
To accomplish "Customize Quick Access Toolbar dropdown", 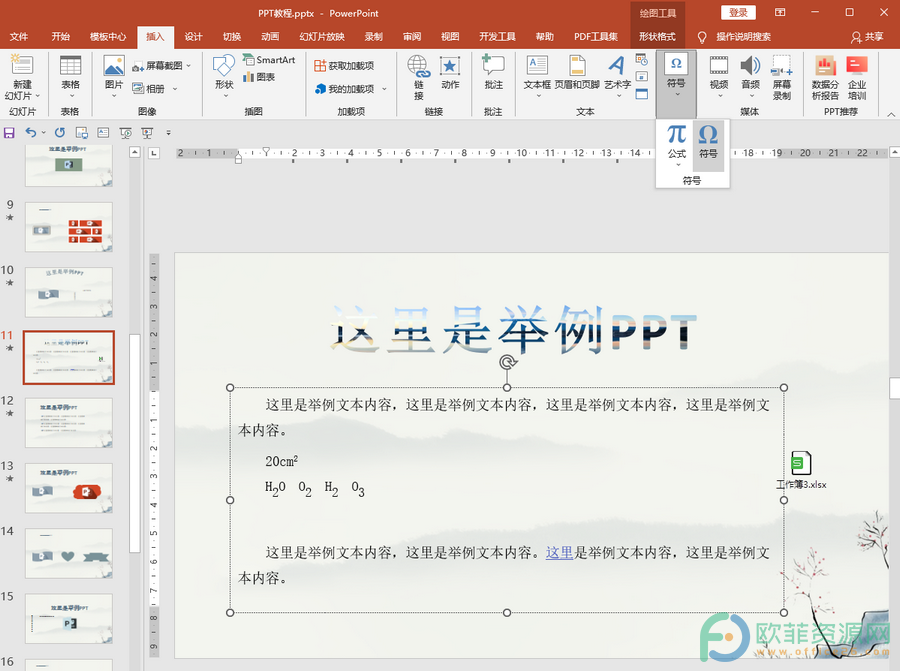I will (x=168, y=133).
